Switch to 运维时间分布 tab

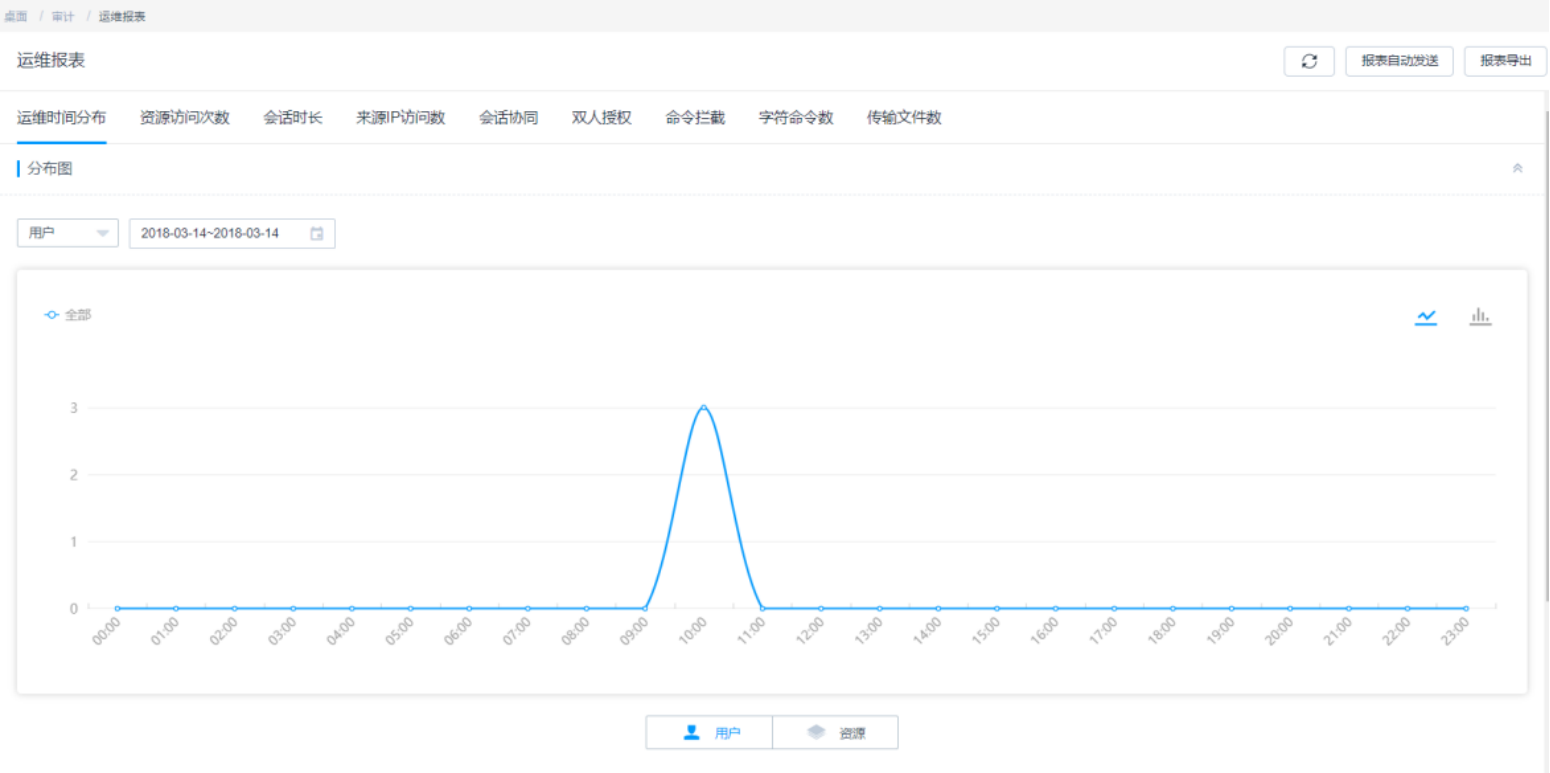[61, 117]
